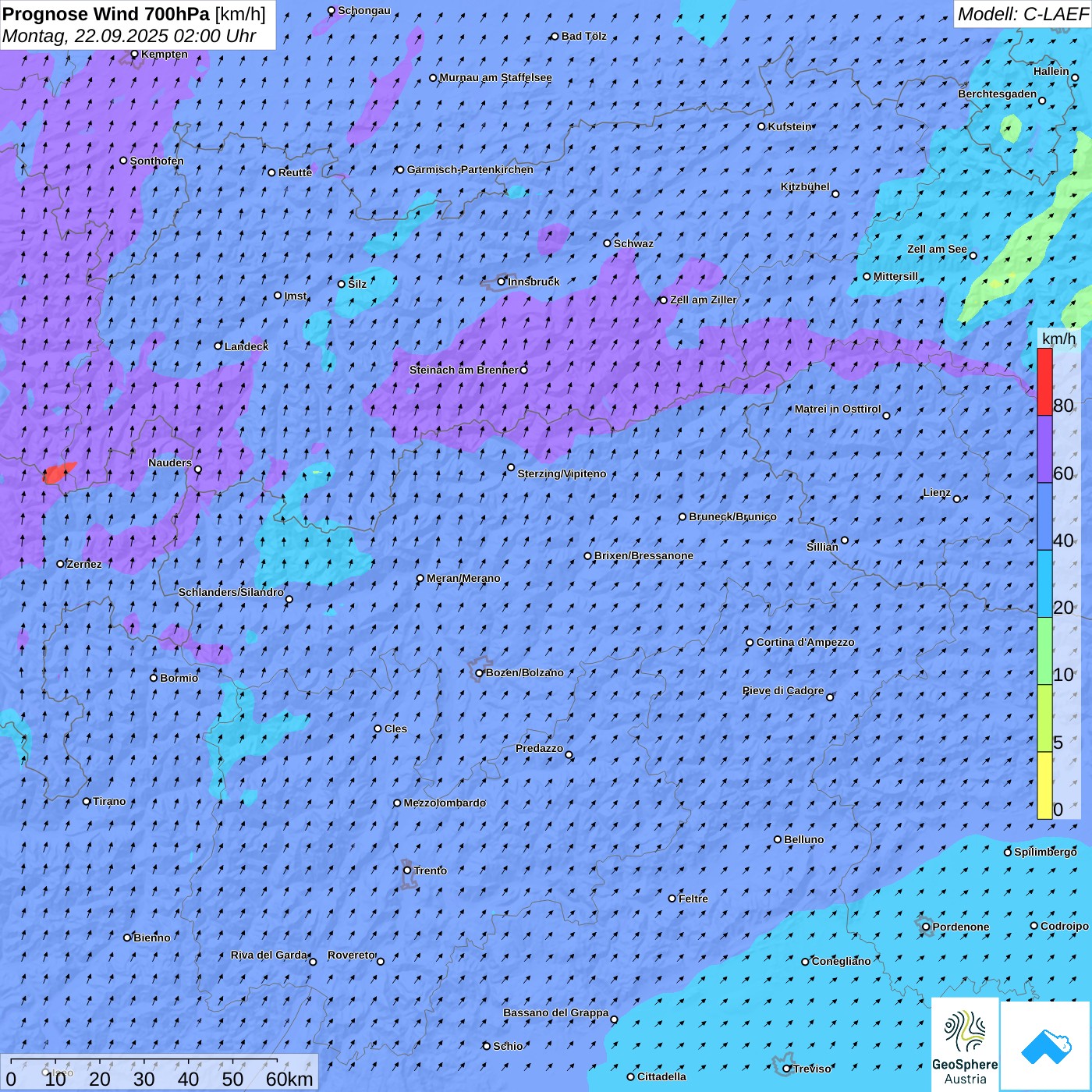Click the Zell am See label
The height and width of the screenshot is (1092, 1092).
pos(937,249)
